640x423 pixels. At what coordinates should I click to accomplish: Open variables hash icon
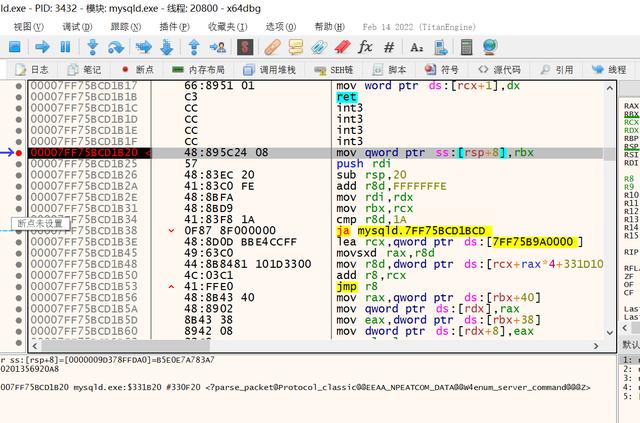tap(389, 47)
